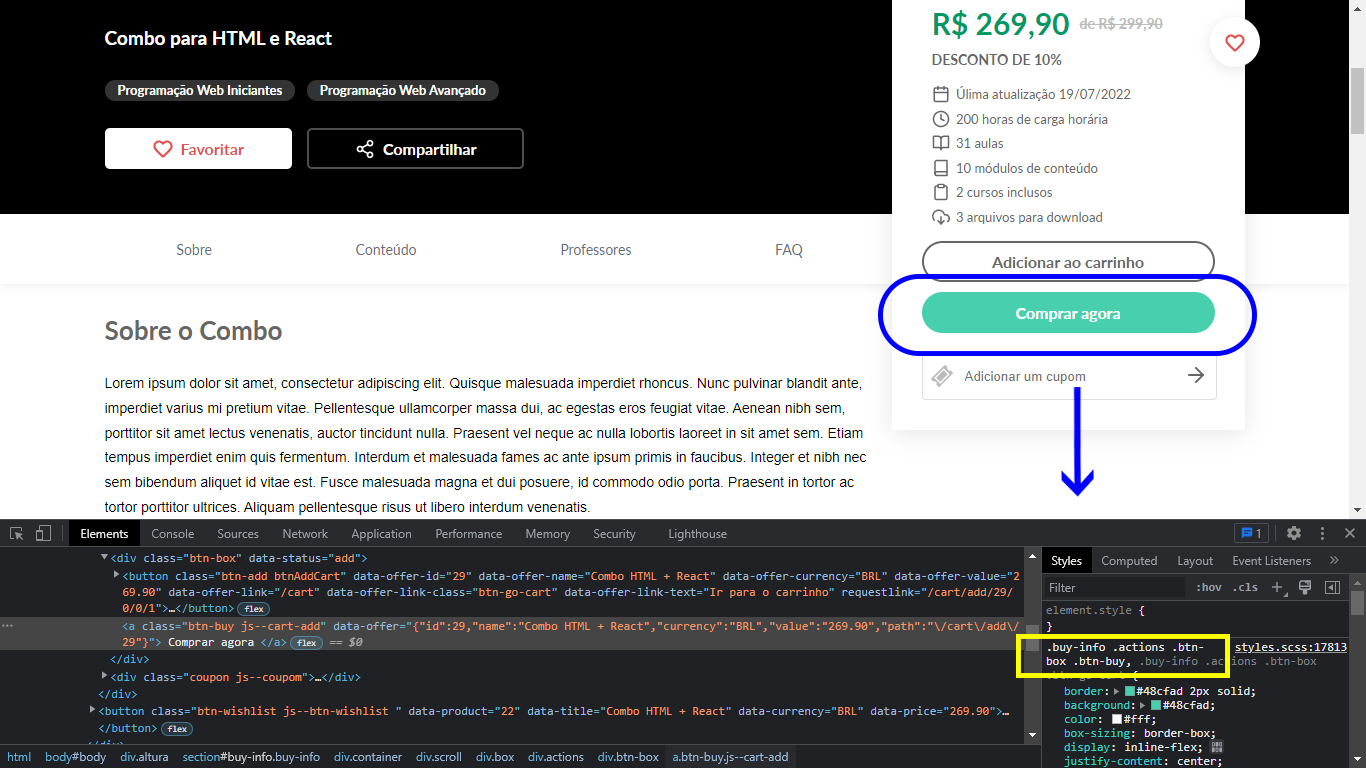Image resolution: width=1366 pixels, height=768 pixels.
Task: Click the New Style Rule plus icon
Action: (x=1277, y=587)
